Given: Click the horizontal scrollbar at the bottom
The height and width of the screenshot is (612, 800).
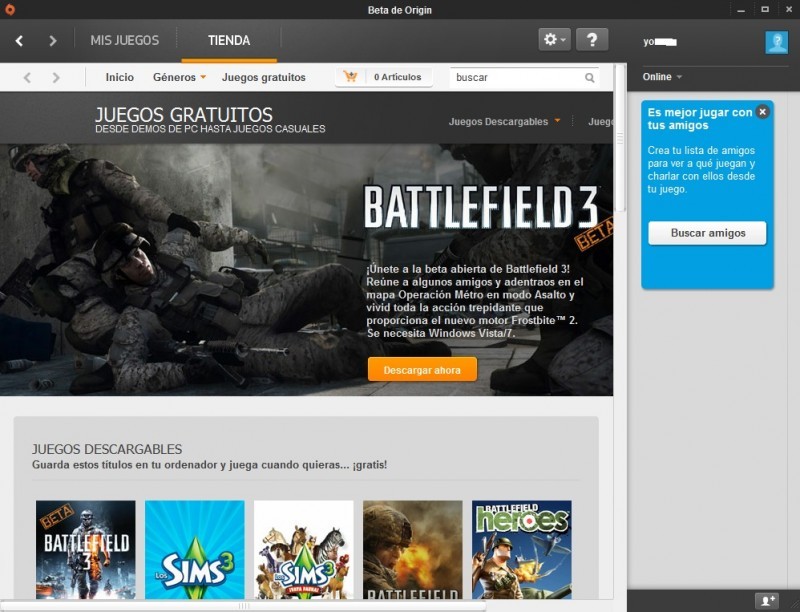Looking at the screenshot, I should 244,606.
